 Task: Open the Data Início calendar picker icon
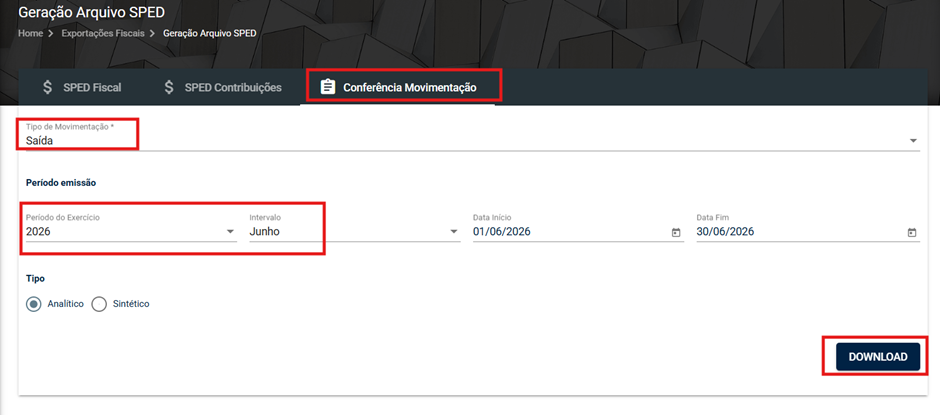click(676, 233)
